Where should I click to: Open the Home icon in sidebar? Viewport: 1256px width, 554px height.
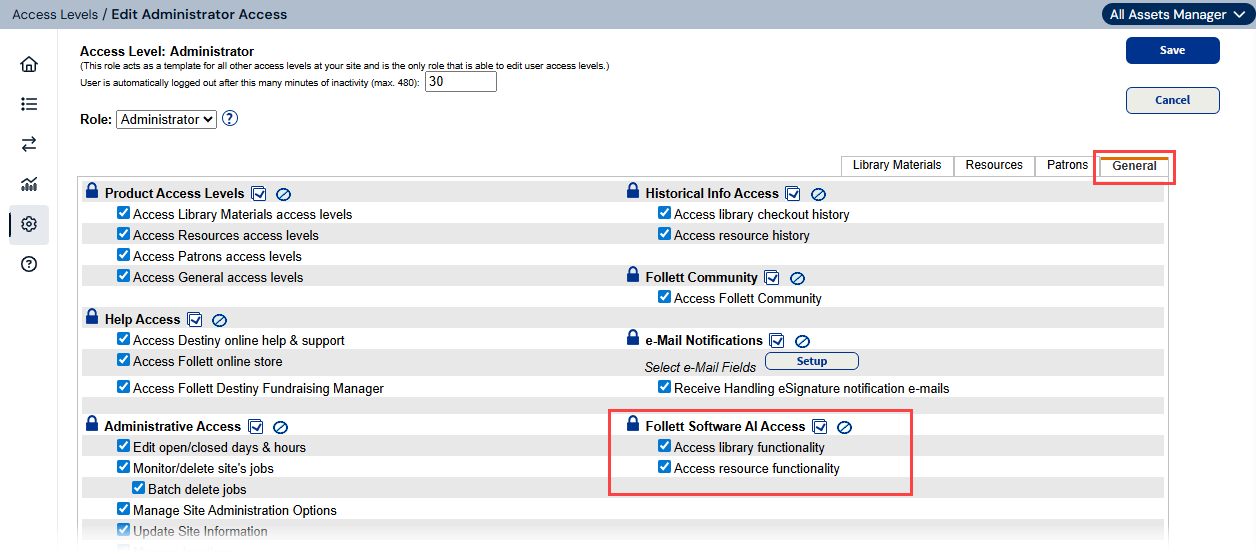29,64
